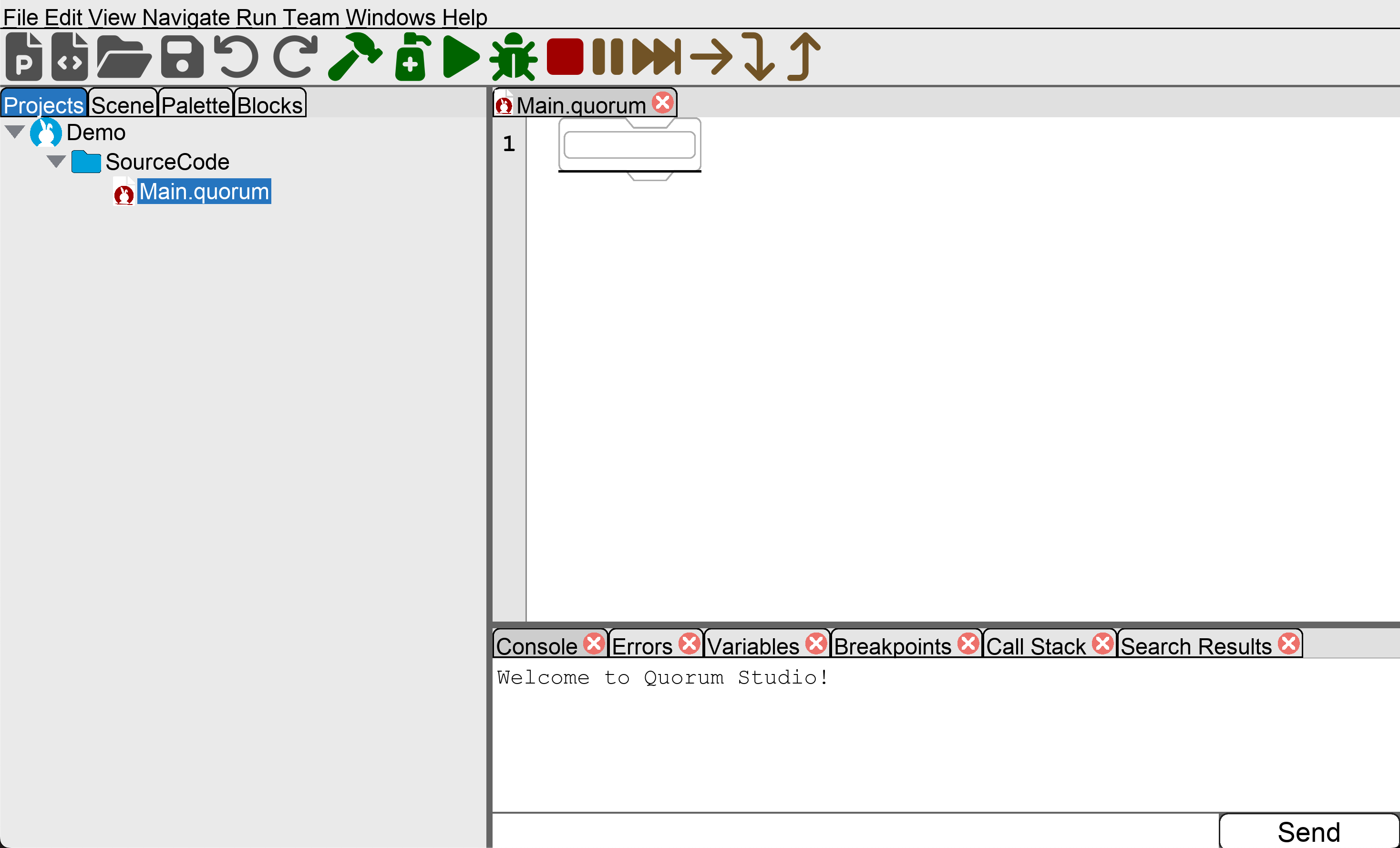Close the Main.quorum editor tab
The width and height of the screenshot is (1400, 848).
click(662, 102)
